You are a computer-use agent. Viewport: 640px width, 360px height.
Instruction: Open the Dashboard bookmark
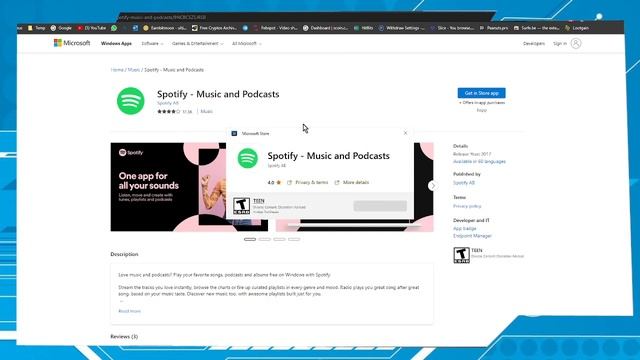tap(325, 28)
